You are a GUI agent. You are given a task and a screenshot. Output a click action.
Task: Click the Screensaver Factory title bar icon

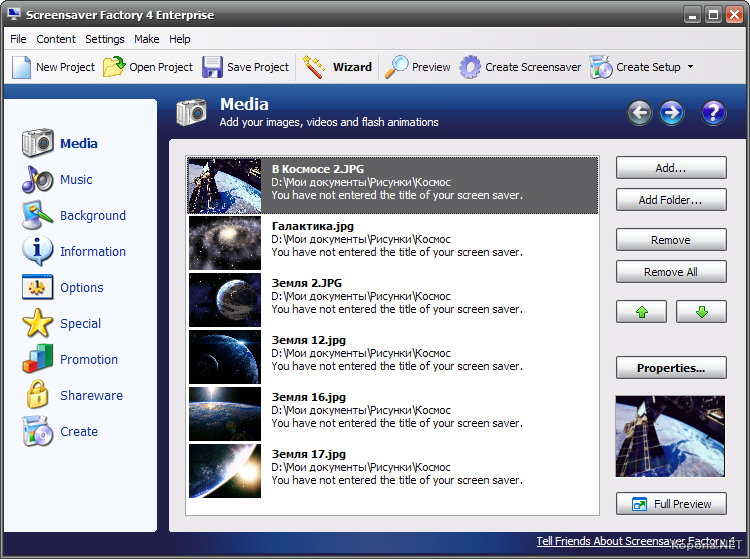[14, 14]
